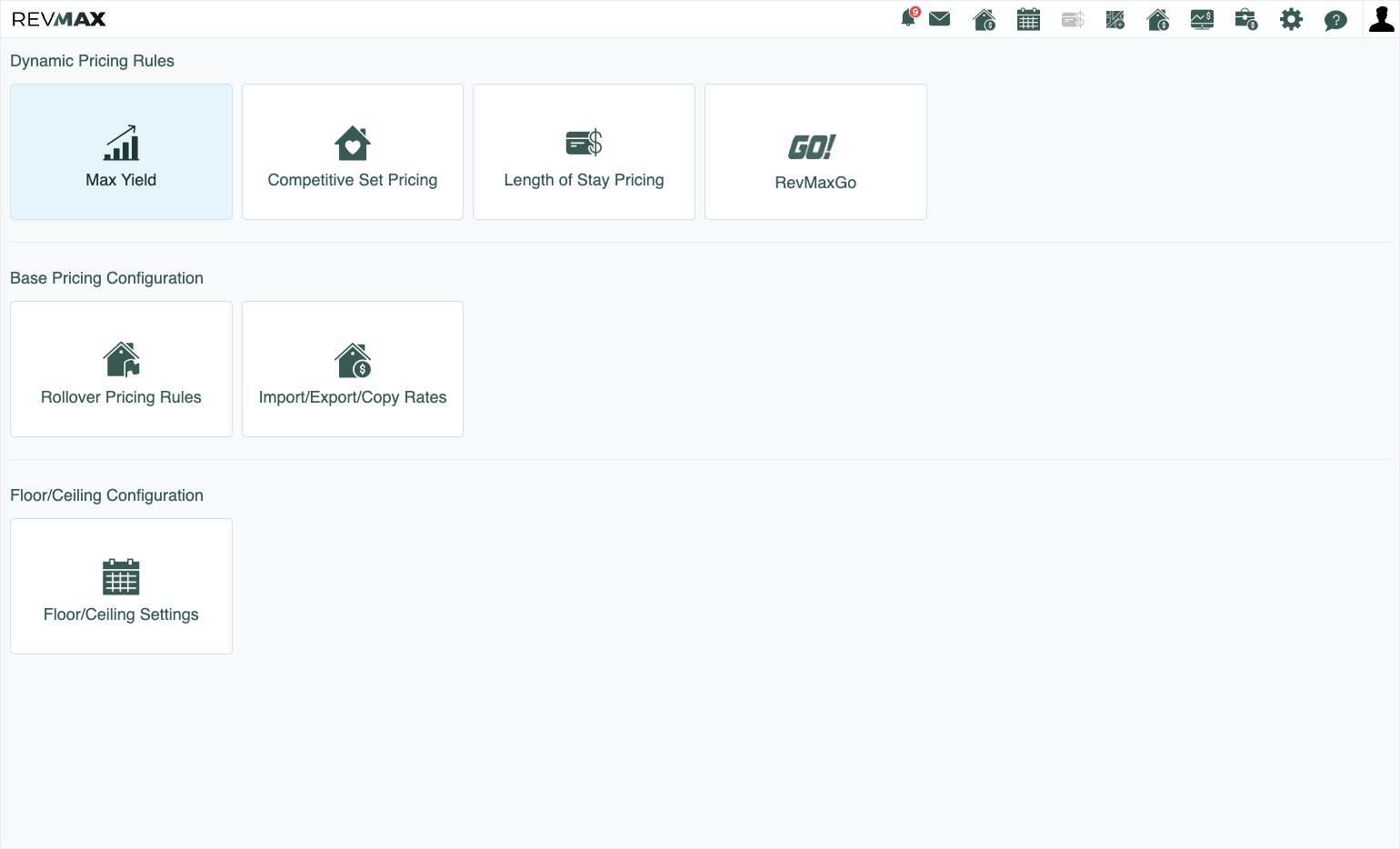This screenshot has height=849, width=1400.
Task: Click the briefcase-dollar icon in the top toolbar
Action: tap(1246, 19)
